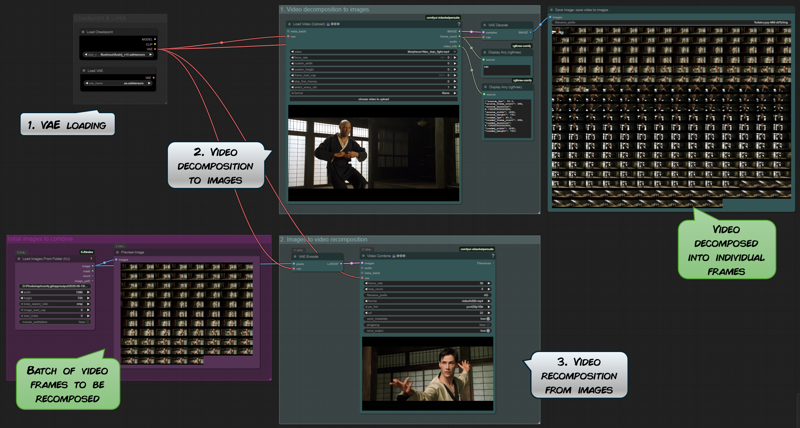Collapse VAE Decode node via its title dot
The height and width of the screenshot is (428, 800).
click(x=485, y=25)
